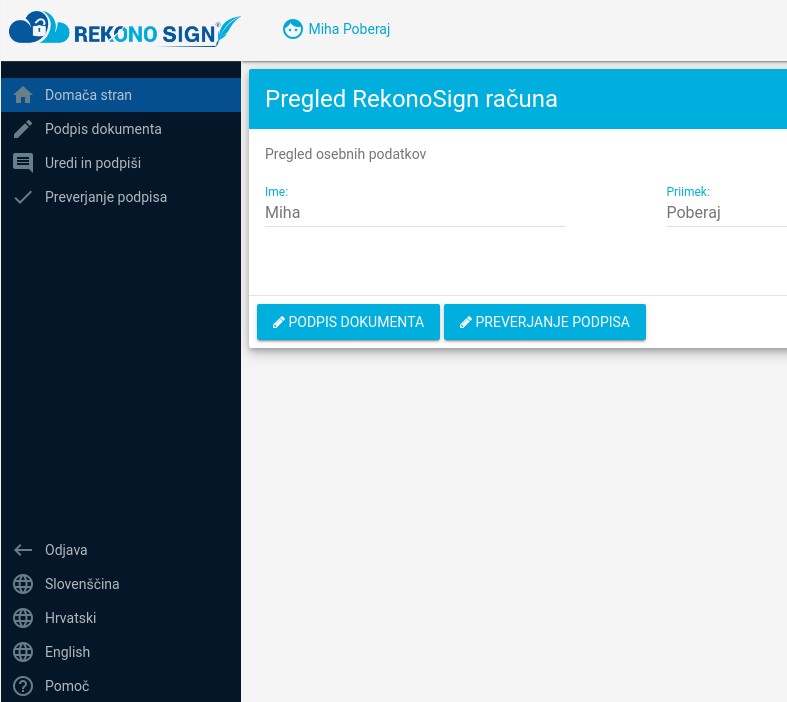This screenshot has height=702, width=787.
Task: Click the PREVERJANJE PODPISA button
Action: 545,322
